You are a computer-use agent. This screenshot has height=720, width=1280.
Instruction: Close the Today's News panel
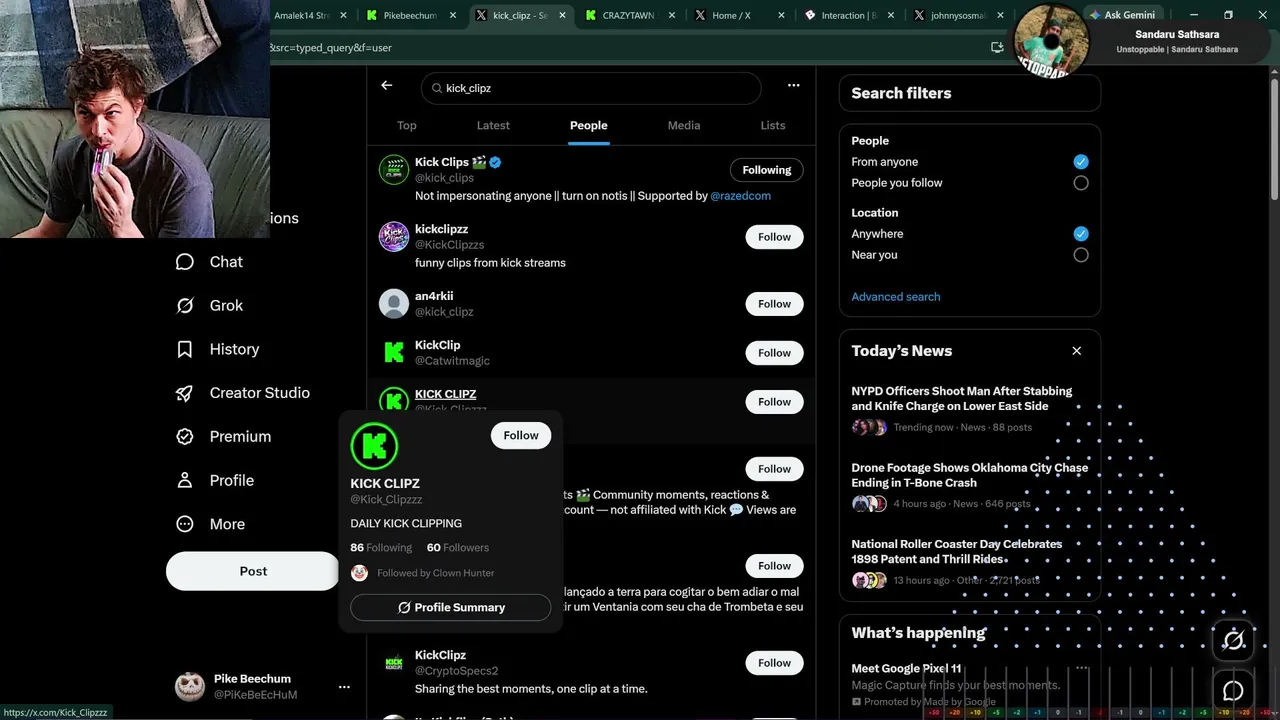click(1077, 351)
